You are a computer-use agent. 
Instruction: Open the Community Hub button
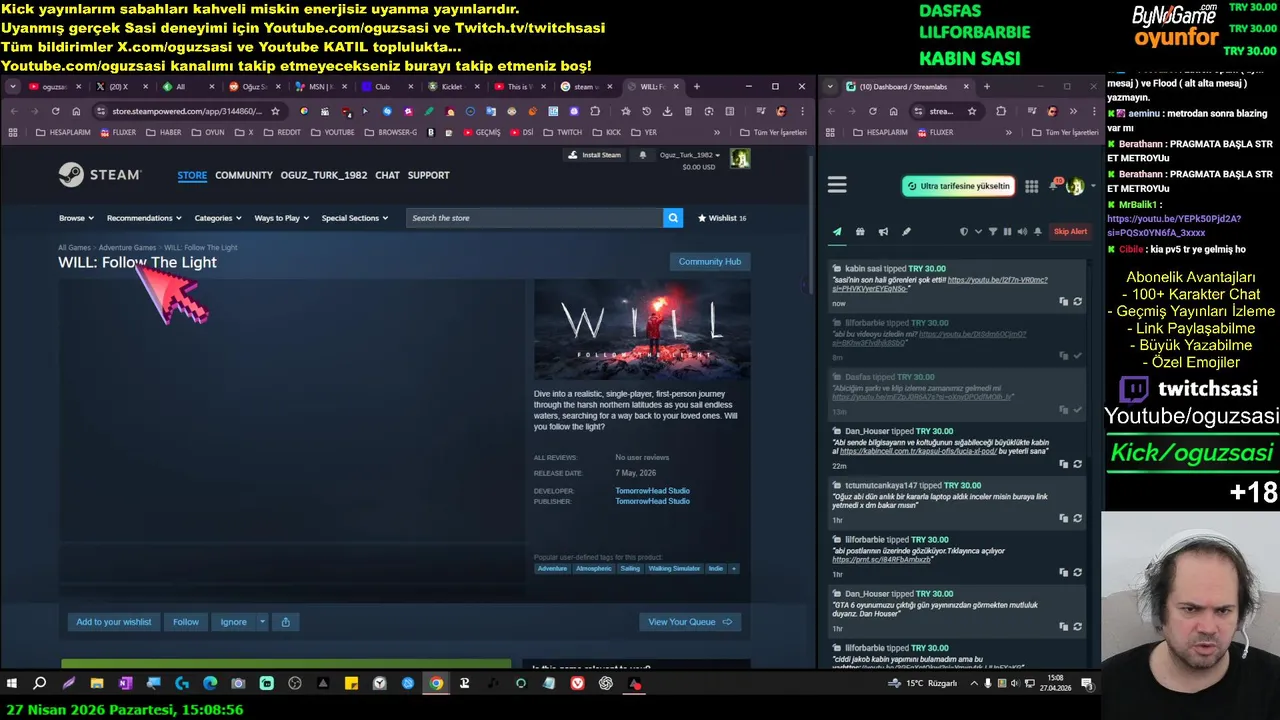(x=710, y=262)
